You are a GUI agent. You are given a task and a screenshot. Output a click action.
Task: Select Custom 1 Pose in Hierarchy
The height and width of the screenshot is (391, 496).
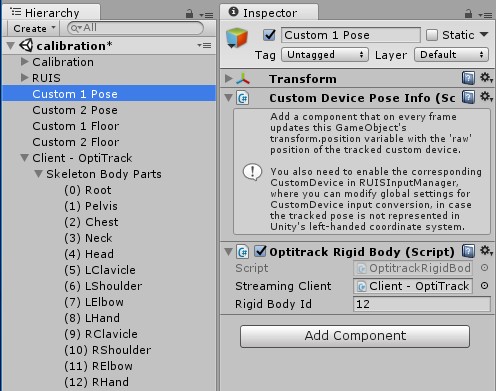pyautogui.click(x=109, y=93)
